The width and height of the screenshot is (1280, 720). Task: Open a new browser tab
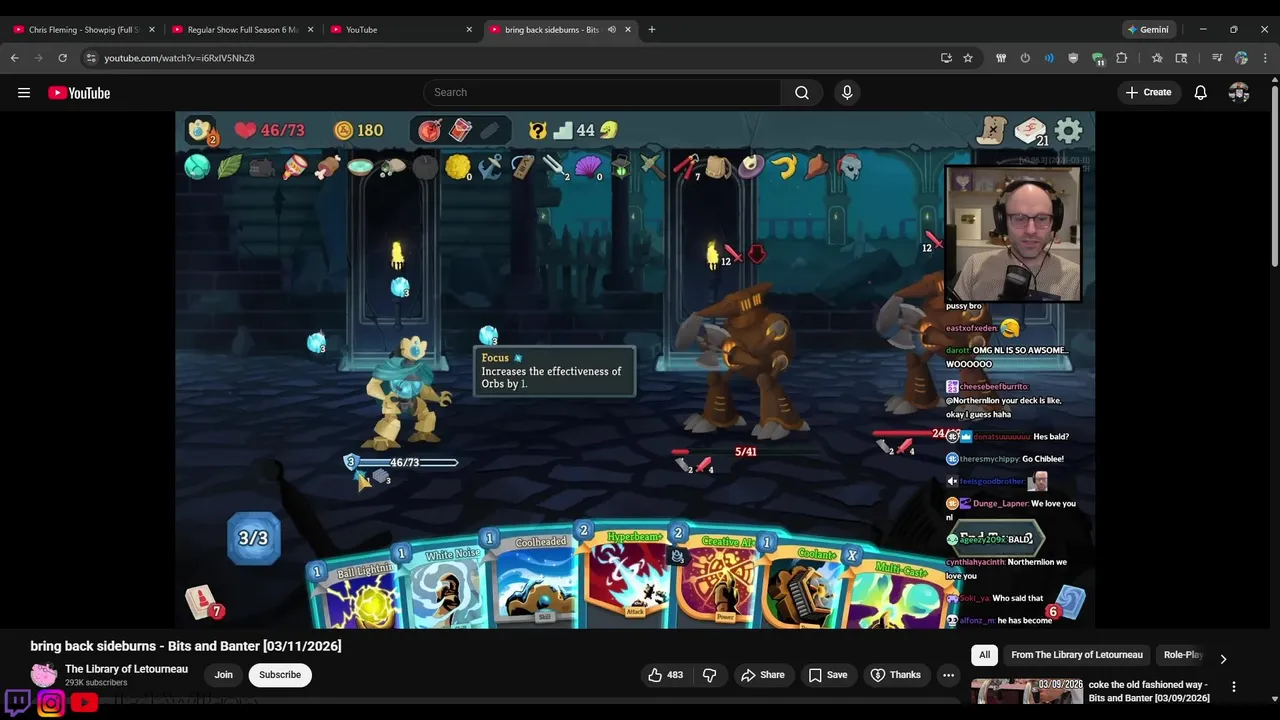coord(652,30)
